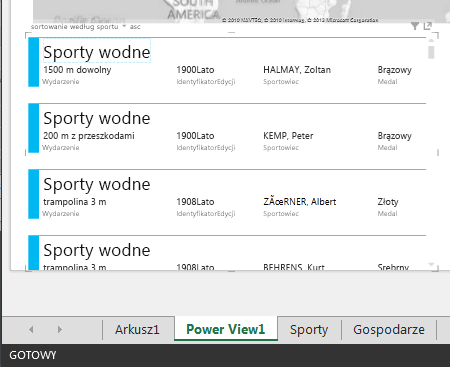Click the 'Sporty wodne' heading above BEHRENS card
This screenshot has width=450, height=367.
97,250
